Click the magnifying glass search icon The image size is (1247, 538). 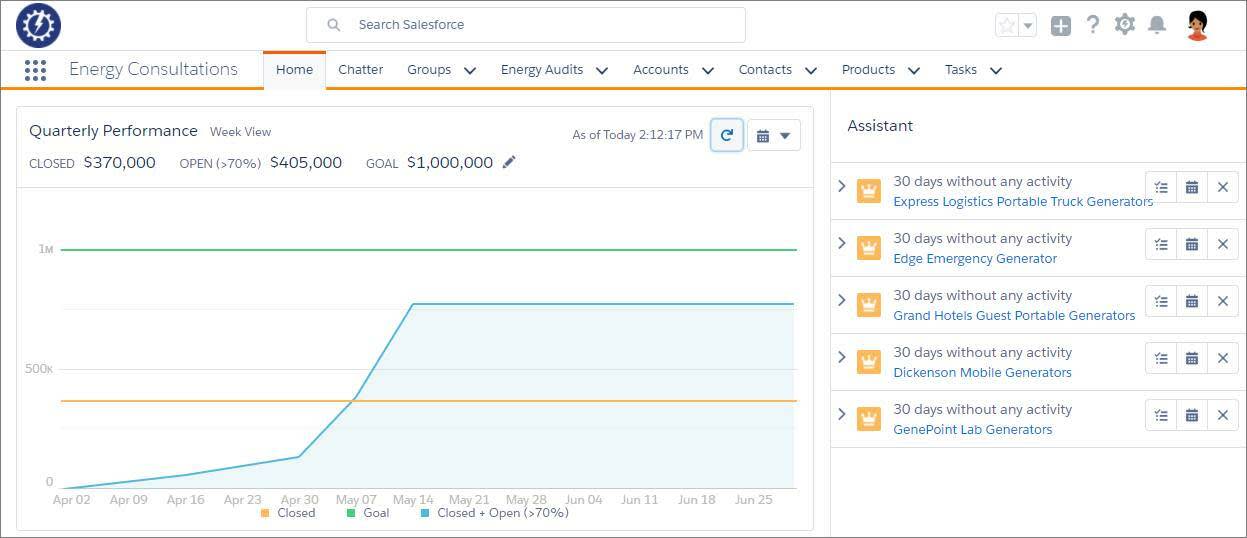coord(334,25)
